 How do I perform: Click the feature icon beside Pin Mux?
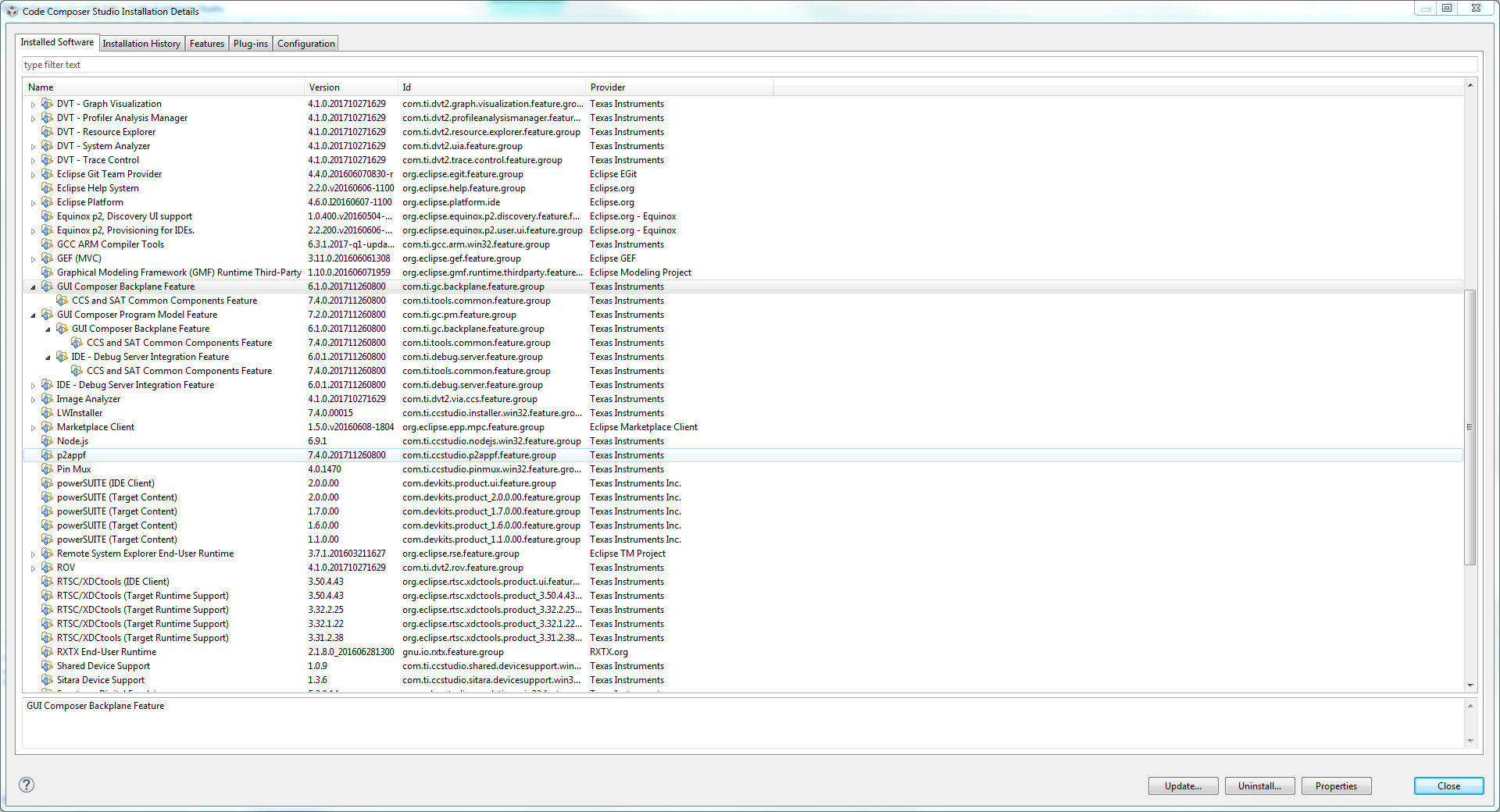47,469
